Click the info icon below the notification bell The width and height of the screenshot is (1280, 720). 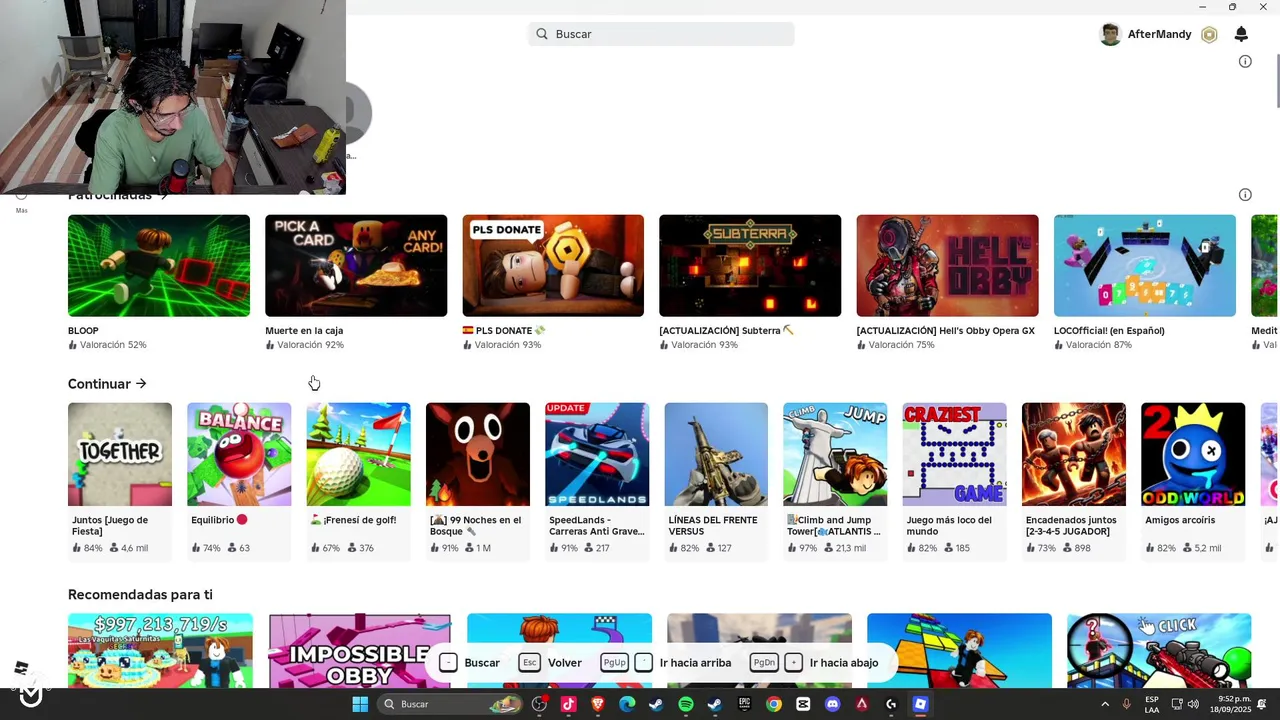(1245, 61)
